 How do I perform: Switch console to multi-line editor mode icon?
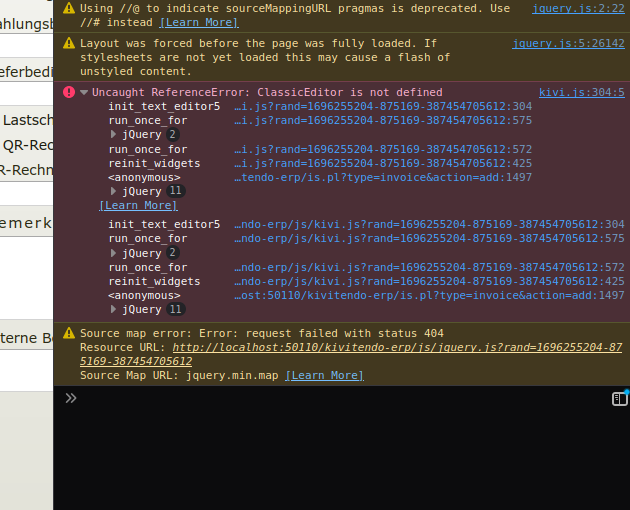(620, 399)
